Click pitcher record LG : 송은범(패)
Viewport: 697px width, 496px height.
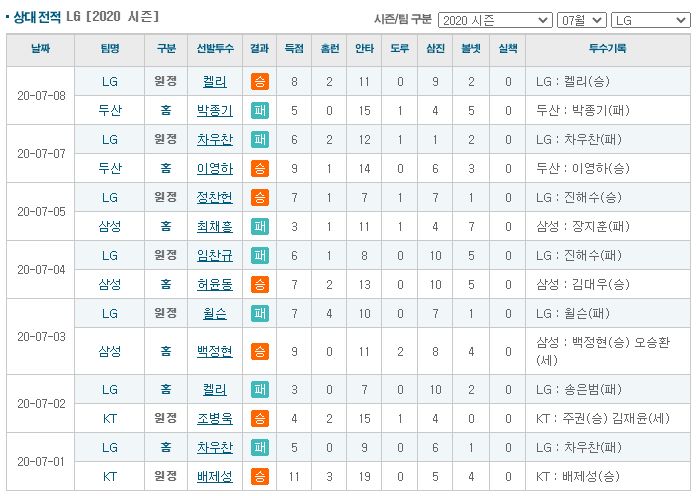[578, 390]
